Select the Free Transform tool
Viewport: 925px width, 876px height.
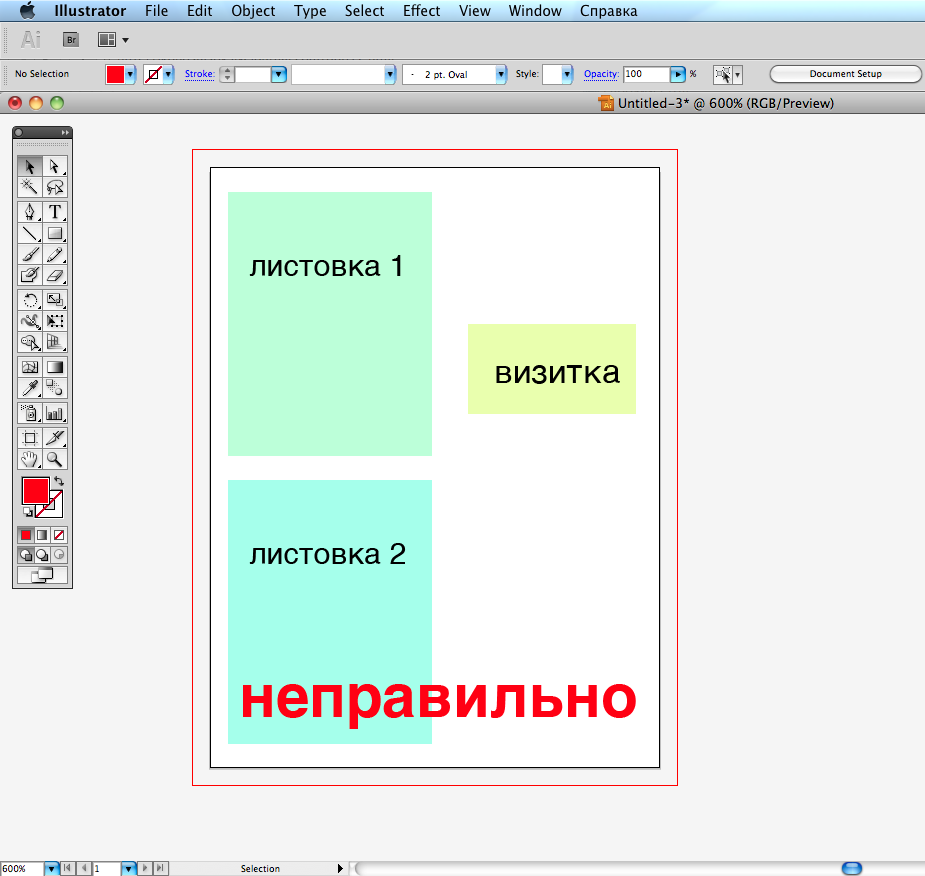pos(55,321)
